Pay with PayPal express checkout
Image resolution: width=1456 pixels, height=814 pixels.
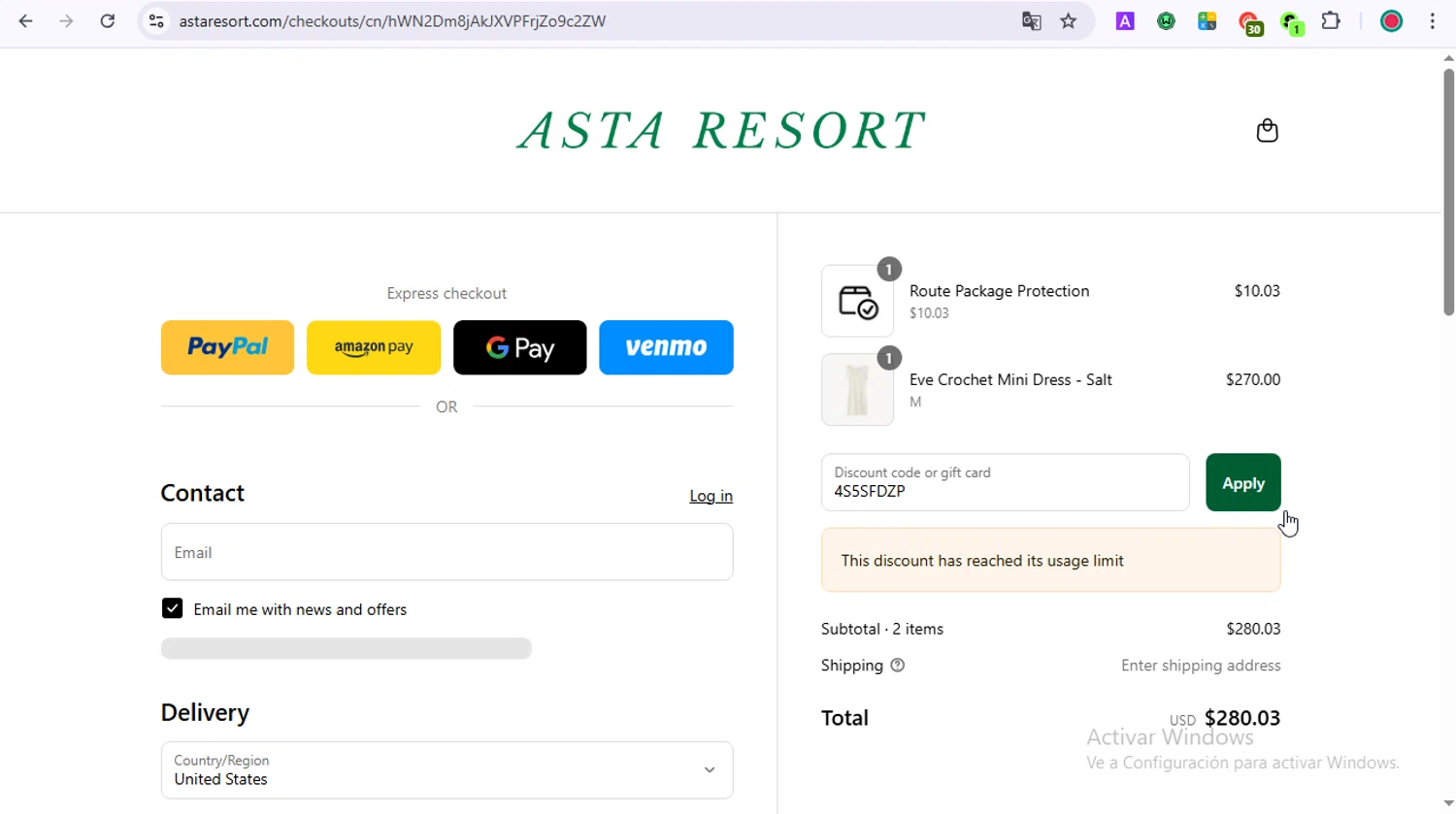(x=227, y=347)
